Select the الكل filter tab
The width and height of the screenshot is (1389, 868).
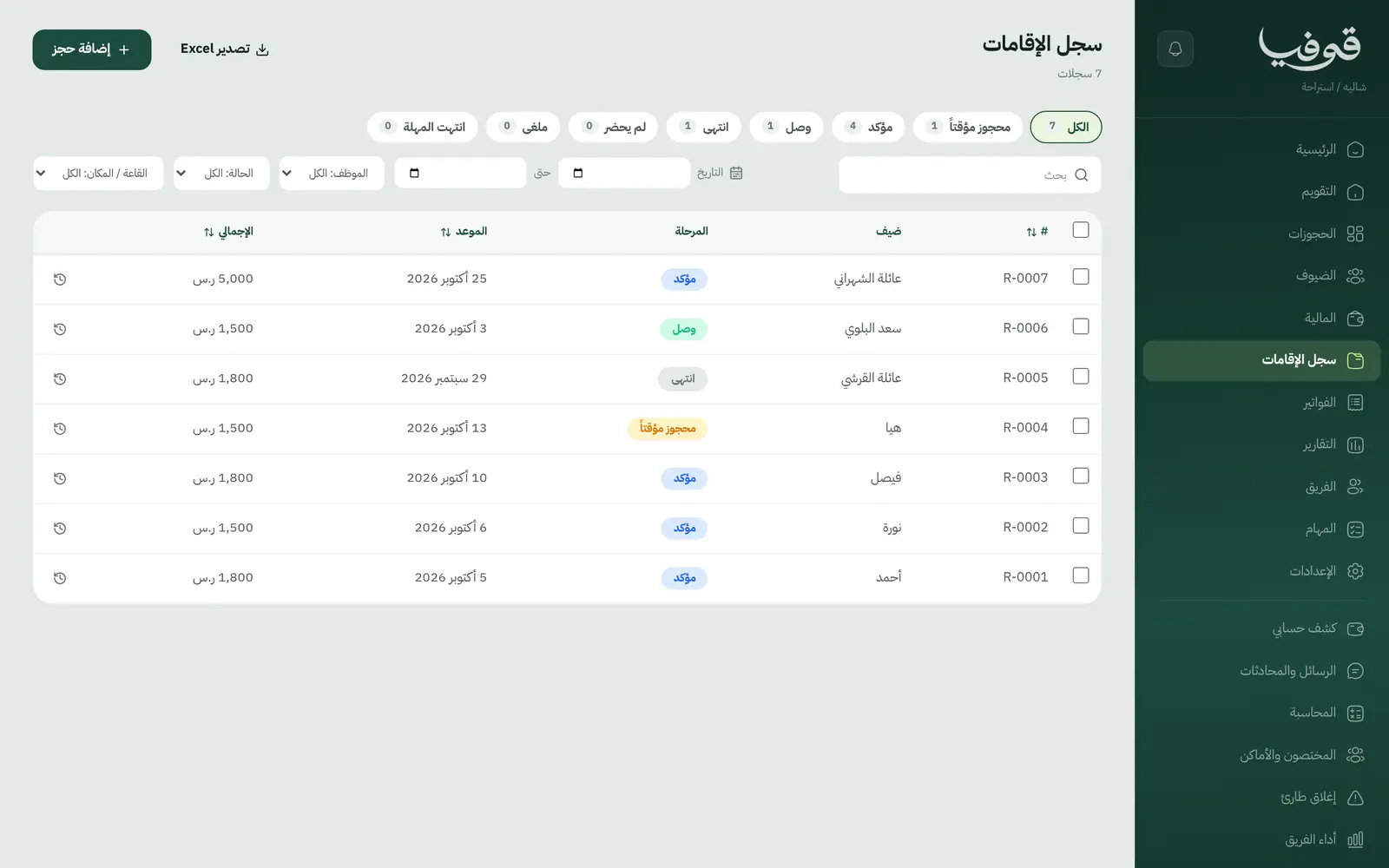tap(1066, 127)
